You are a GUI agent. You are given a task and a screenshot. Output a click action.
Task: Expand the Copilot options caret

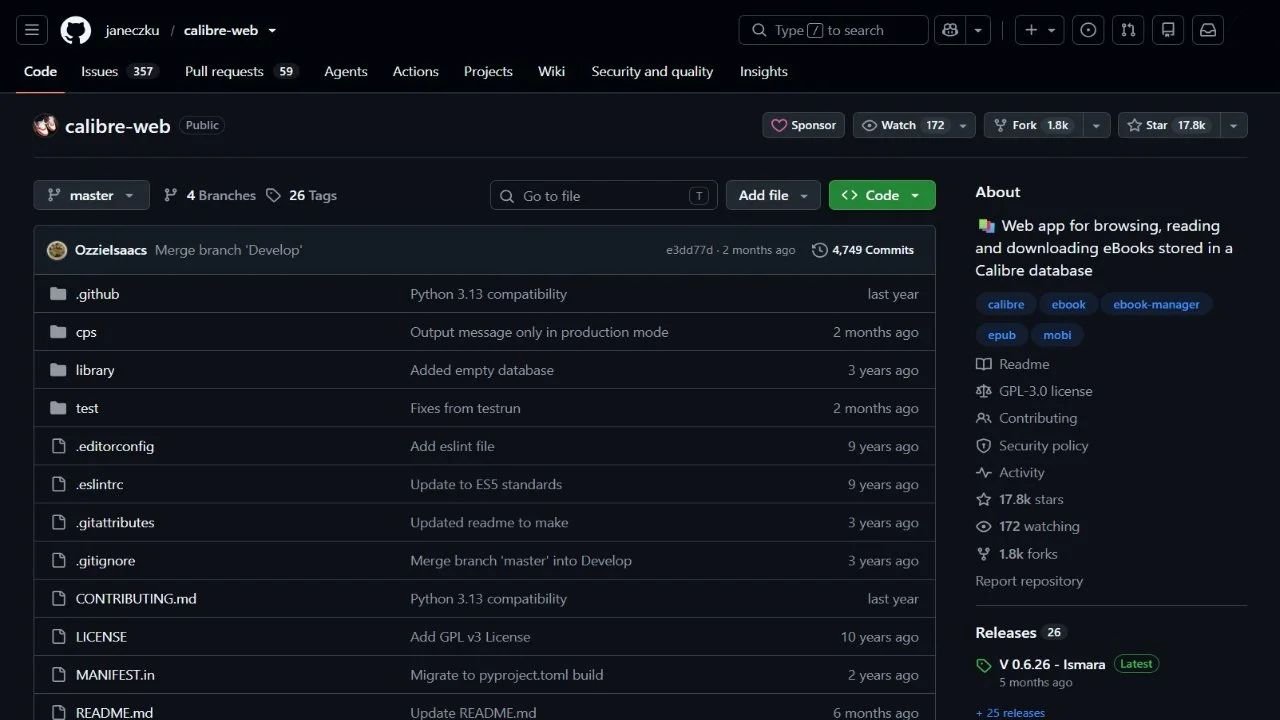[x=978, y=30]
